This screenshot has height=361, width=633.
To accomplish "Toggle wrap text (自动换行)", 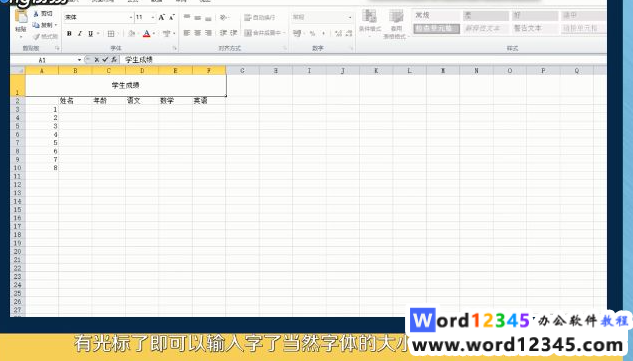I will [260, 17].
